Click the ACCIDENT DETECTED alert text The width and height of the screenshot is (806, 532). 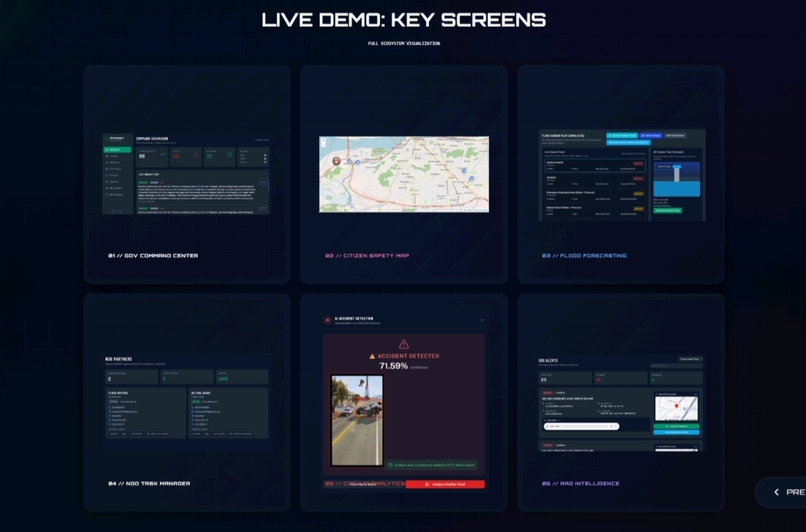(x=408, y=356)
